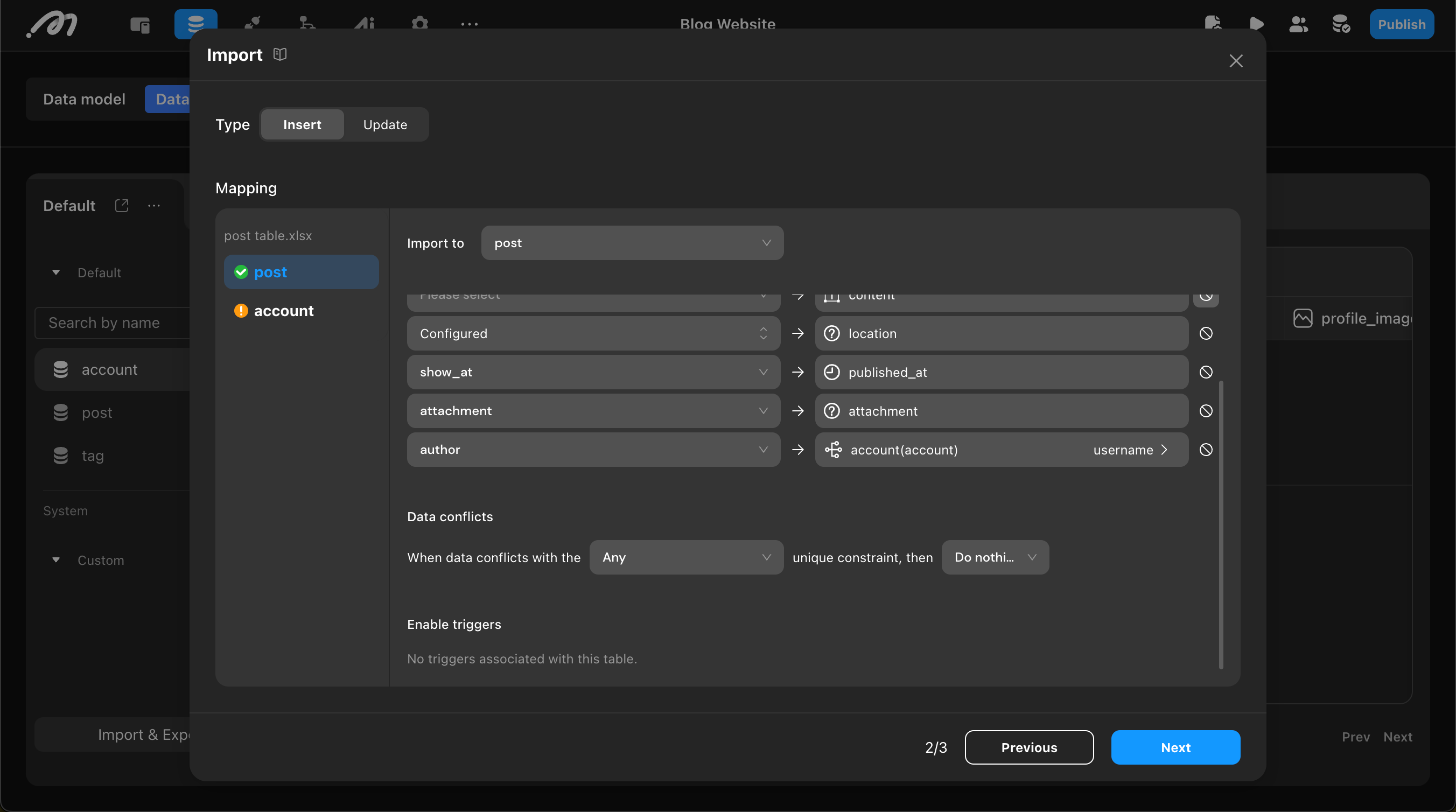The image size is (1456, 812).
Task: Open the Any unique constraint dropdown
Action: point(686,557)
